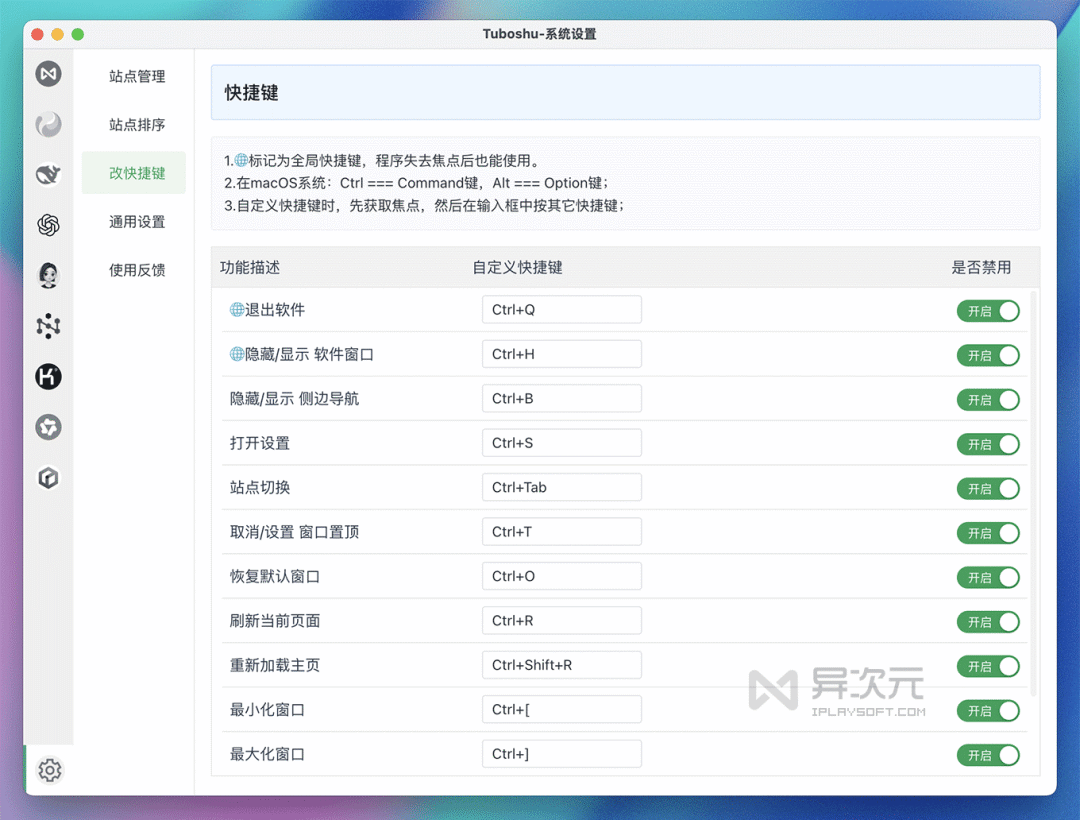Toggle the 最大化窗口 shortcut switch
Image resolution: width=1080 pixels, height=820 pixels.
(988, 755)
